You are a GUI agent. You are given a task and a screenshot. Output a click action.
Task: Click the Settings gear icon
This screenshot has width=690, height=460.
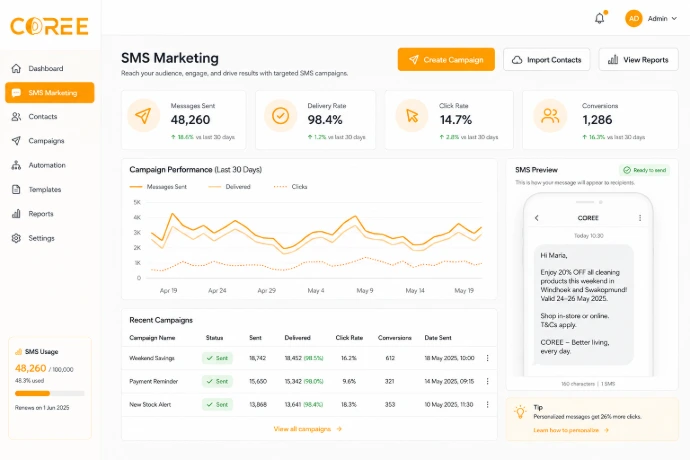[16, 238]
